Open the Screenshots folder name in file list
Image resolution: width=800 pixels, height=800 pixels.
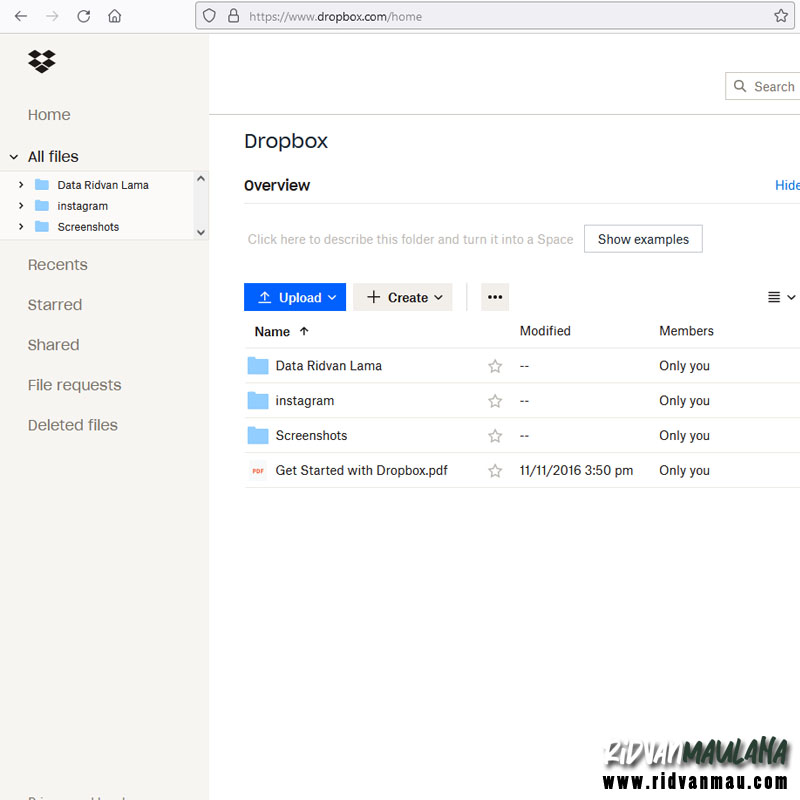point(311,435)
